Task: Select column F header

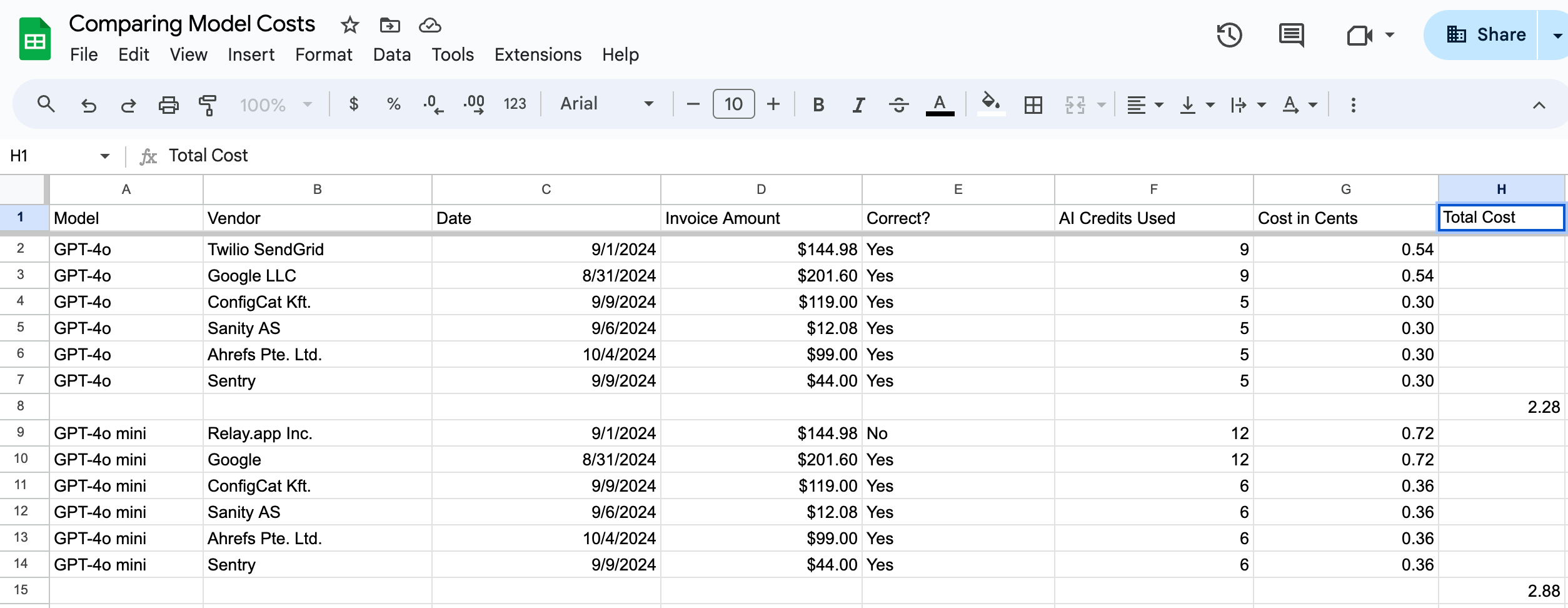Action: coord(1153,190)
